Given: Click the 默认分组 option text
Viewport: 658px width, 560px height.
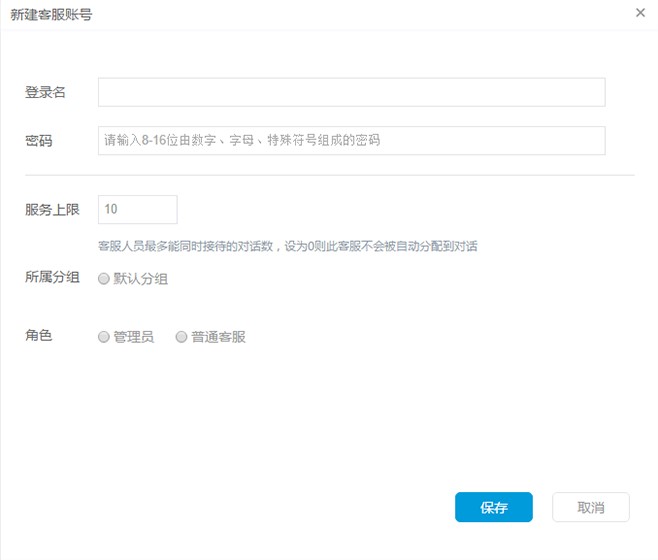Looking at the screenshot, I should 140,279.
